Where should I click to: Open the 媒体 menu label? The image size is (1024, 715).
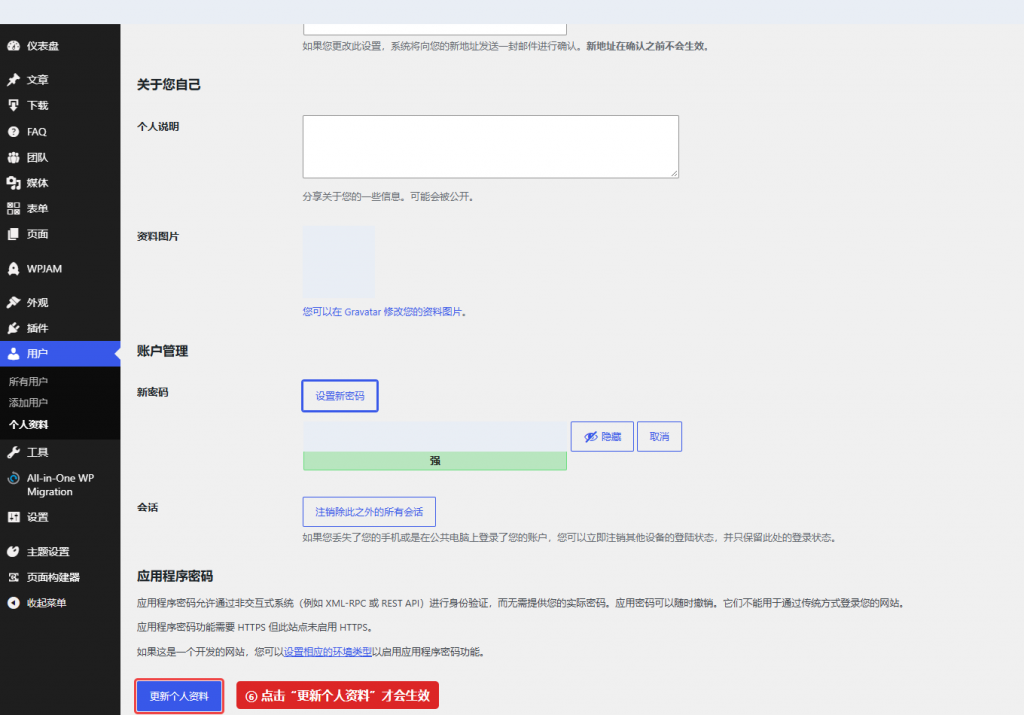pos(37,183)
